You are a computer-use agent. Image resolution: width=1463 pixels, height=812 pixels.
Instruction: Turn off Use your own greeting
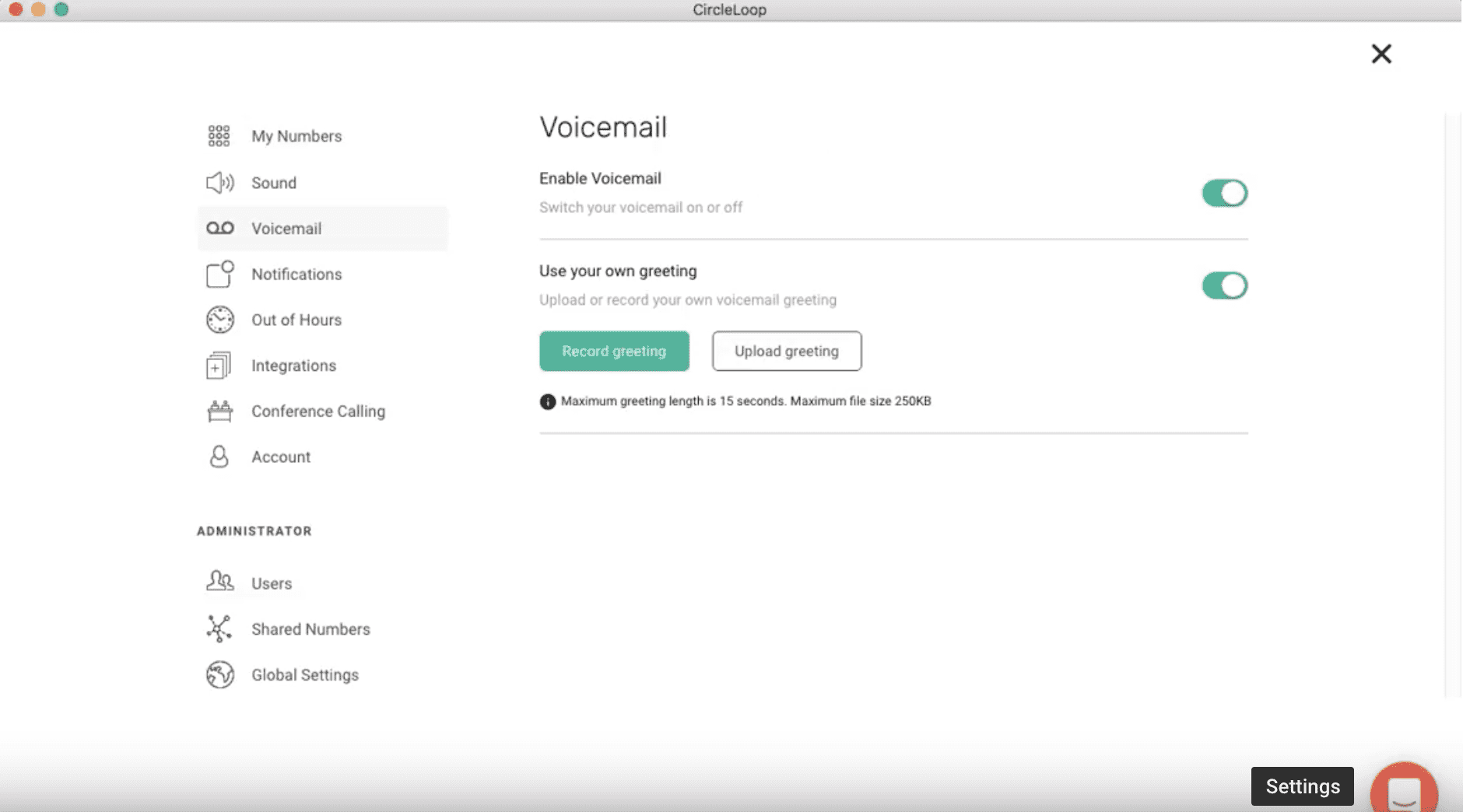[1224, 285]
